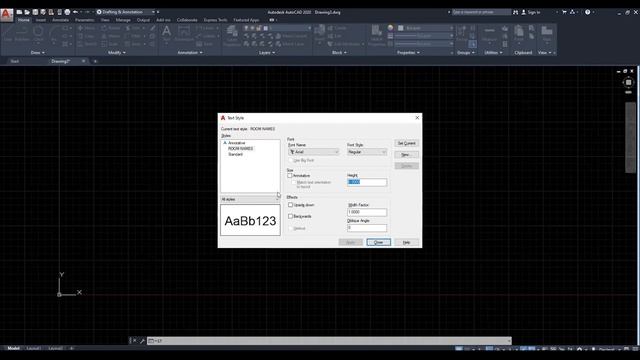This screenshot has width=640, height=360.
Task: Open the object color swatch dropdown in Properties
Action: 424,28
